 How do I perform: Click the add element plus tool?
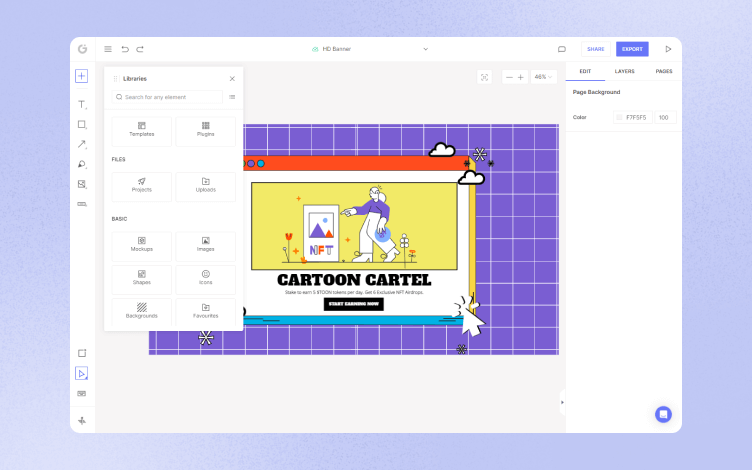82,76
